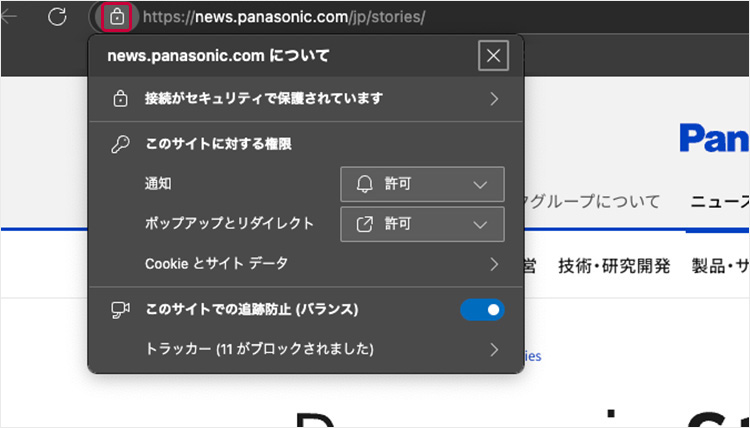This screenshot has height=428, width=750.
Task: Reload the page with the refresh icon
Action: [58, 17]
